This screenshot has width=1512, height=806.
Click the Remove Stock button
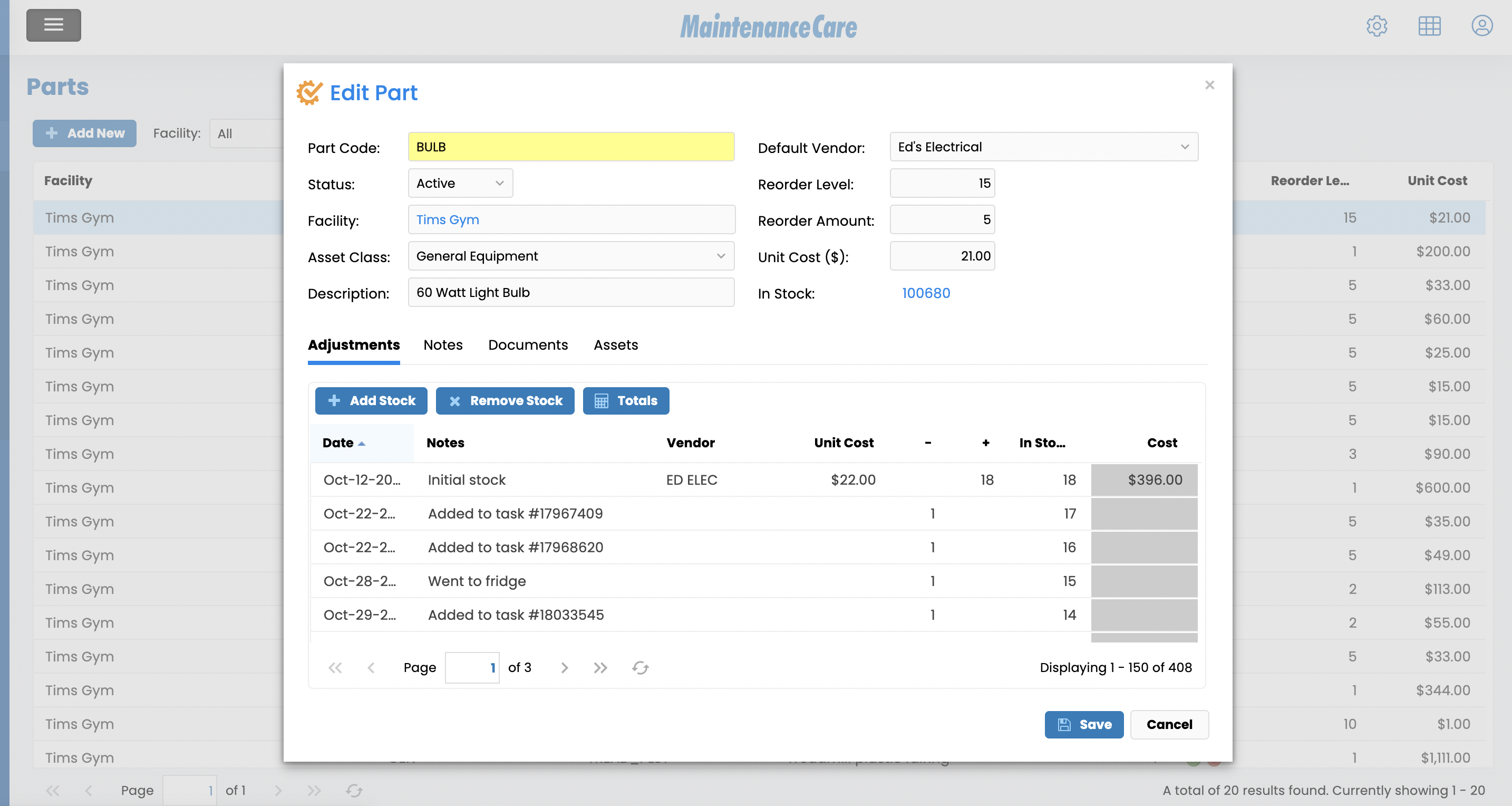[x=505, y=401]
